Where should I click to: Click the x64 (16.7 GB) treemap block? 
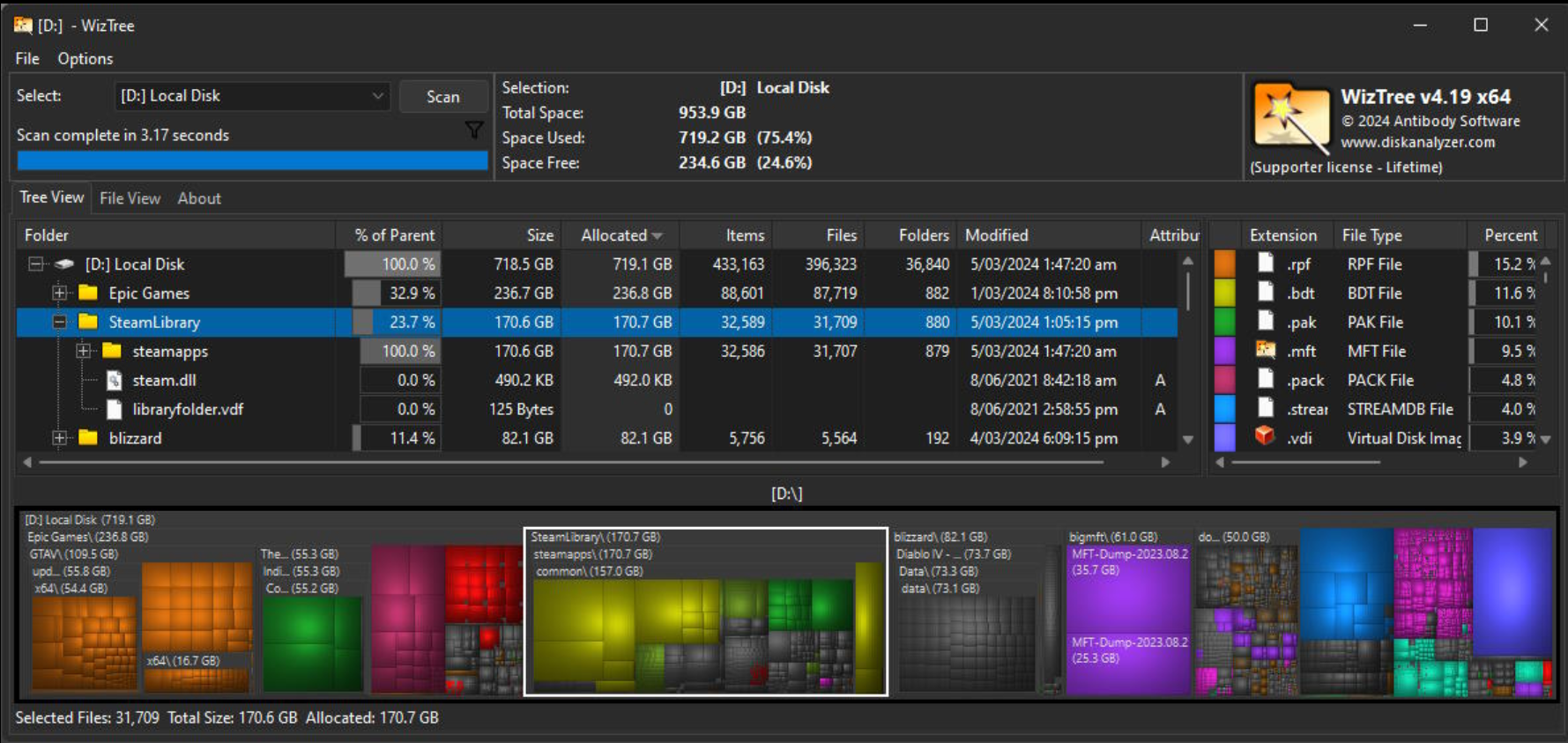coord(197,674)
